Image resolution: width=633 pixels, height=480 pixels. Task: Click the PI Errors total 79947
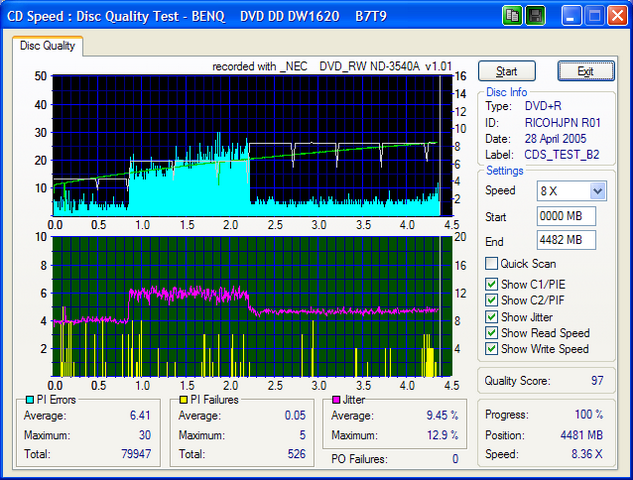pos(136,454)
